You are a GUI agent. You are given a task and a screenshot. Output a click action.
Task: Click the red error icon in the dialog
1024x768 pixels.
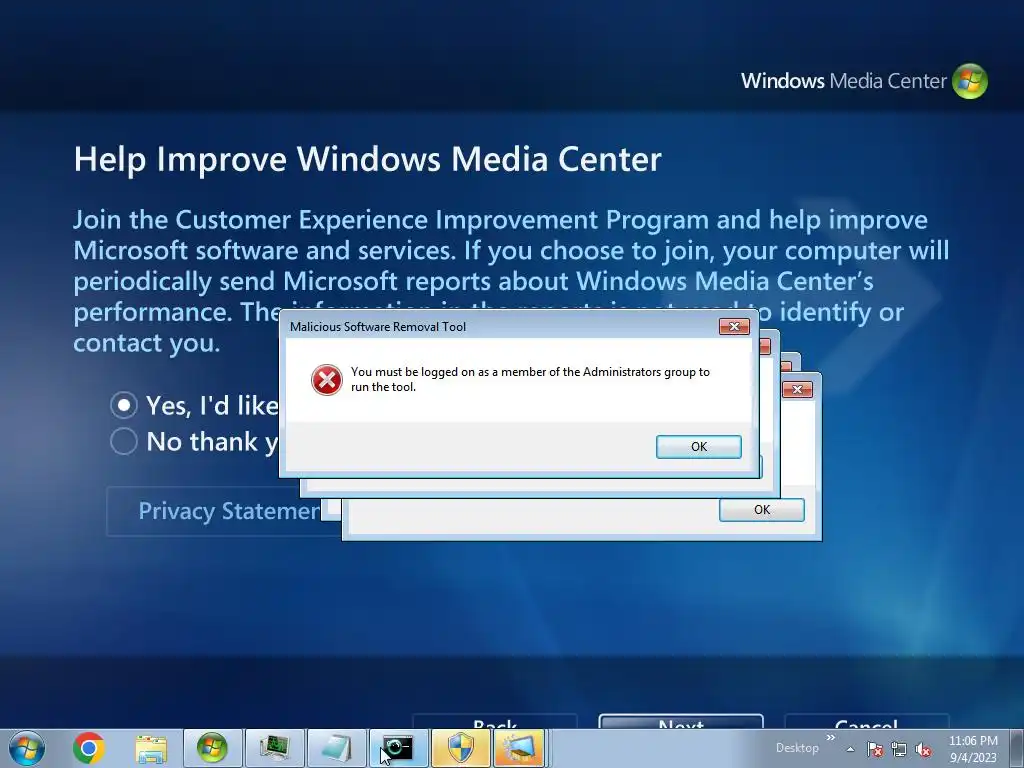(327, 380)
